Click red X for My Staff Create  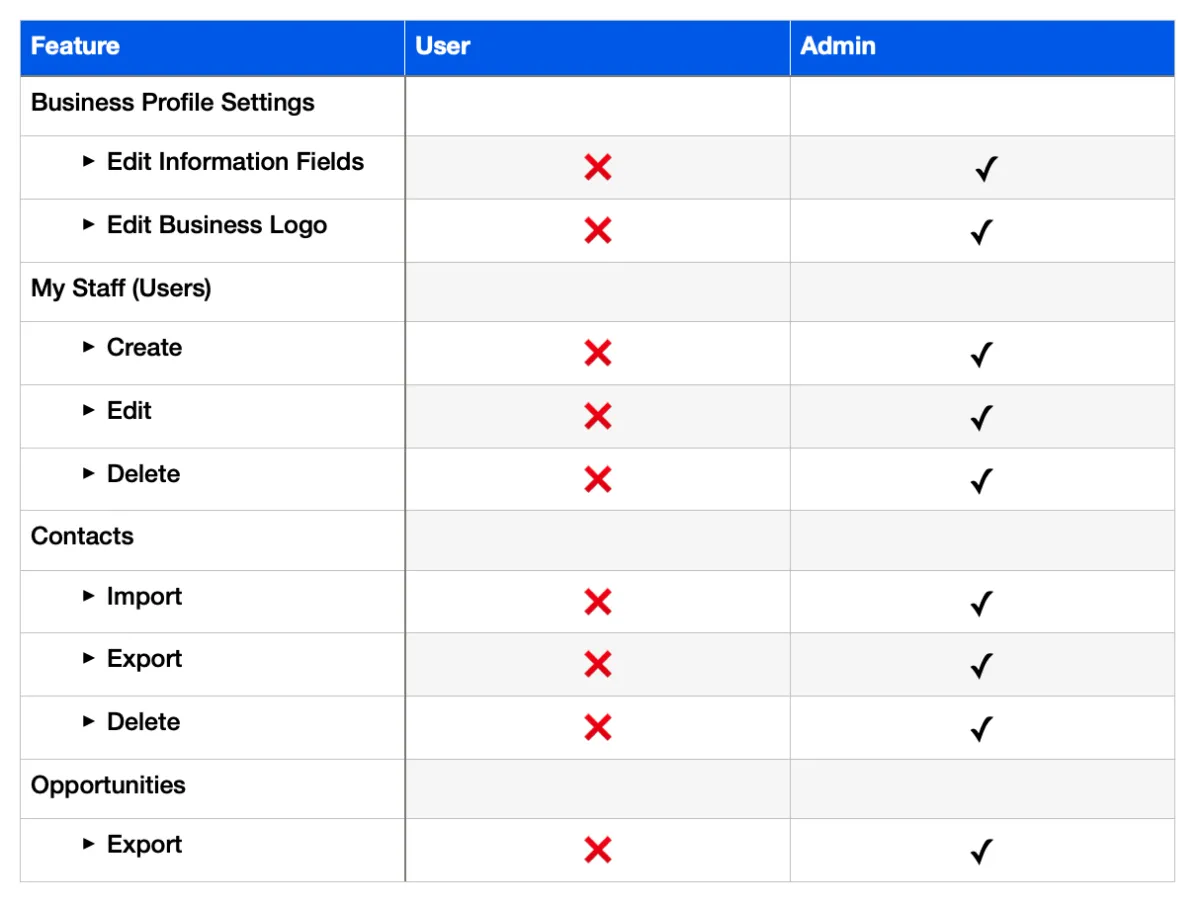pos(598,353)
